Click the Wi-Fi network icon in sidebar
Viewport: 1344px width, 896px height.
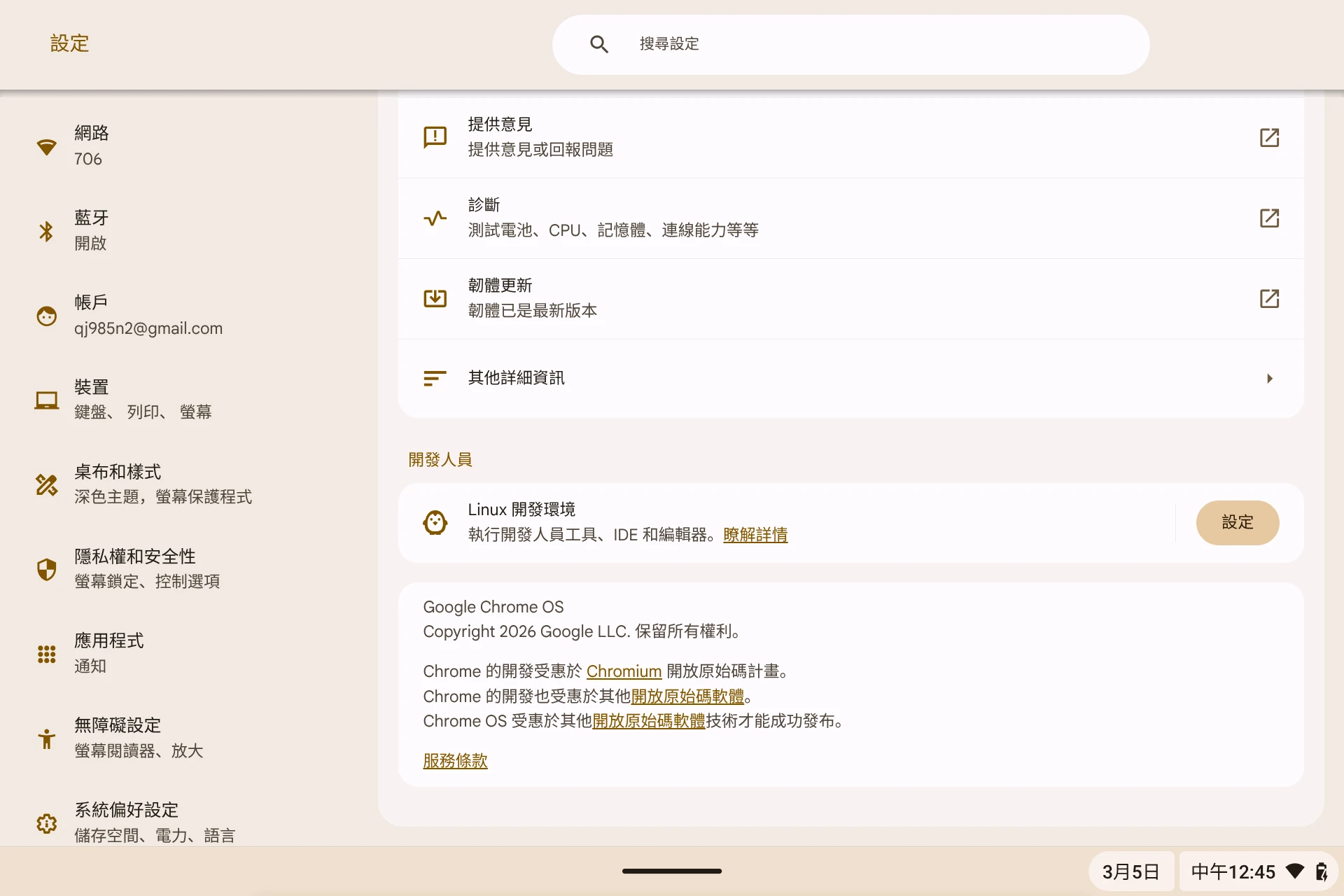pyautogui.click(x=46, y=146)
